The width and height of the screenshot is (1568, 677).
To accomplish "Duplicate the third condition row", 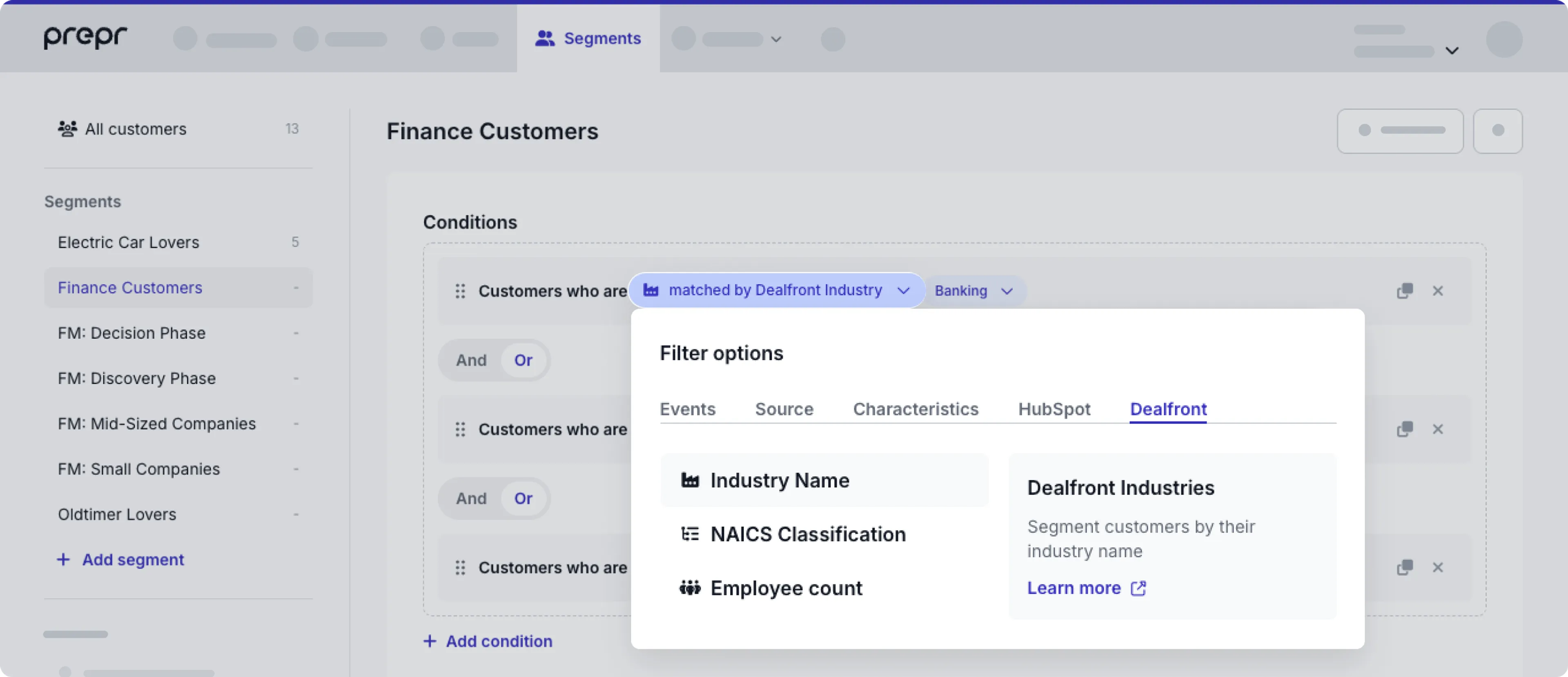I will [1404, 567].
